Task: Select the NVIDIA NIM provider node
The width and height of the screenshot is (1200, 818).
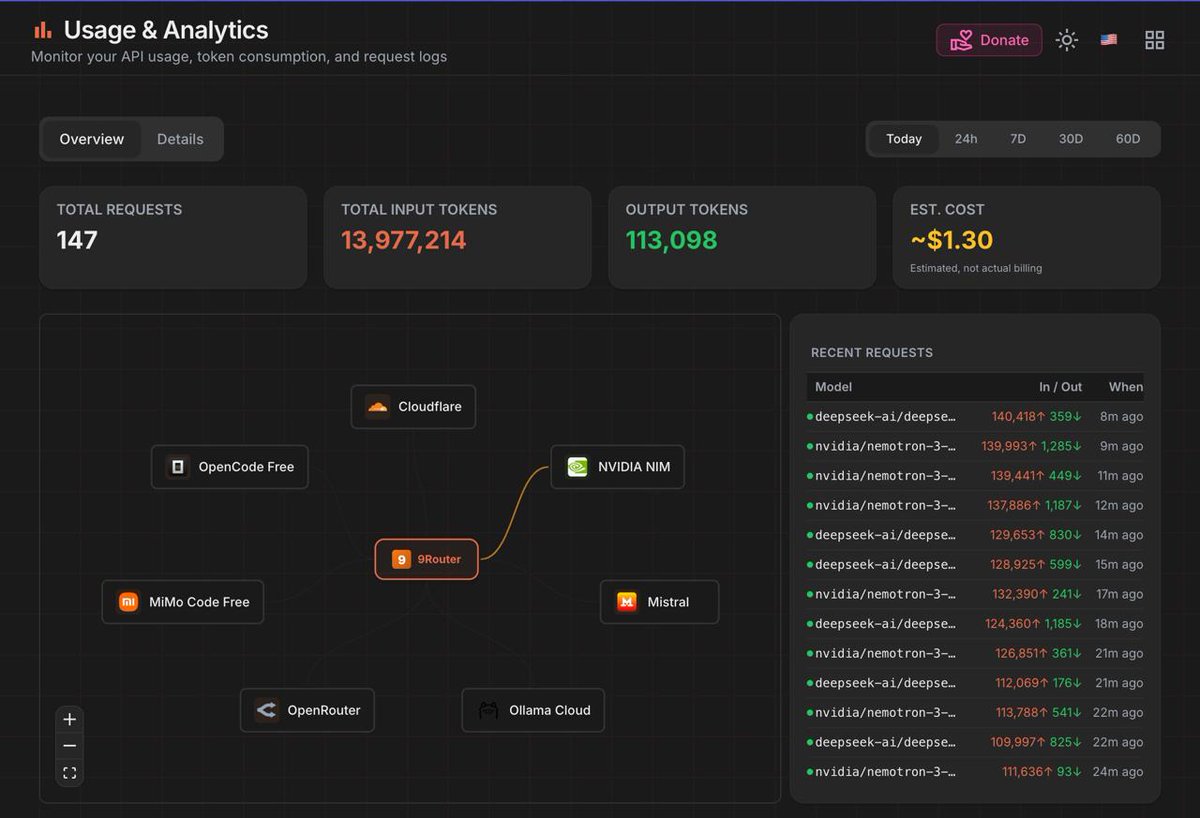Action: 618,467
